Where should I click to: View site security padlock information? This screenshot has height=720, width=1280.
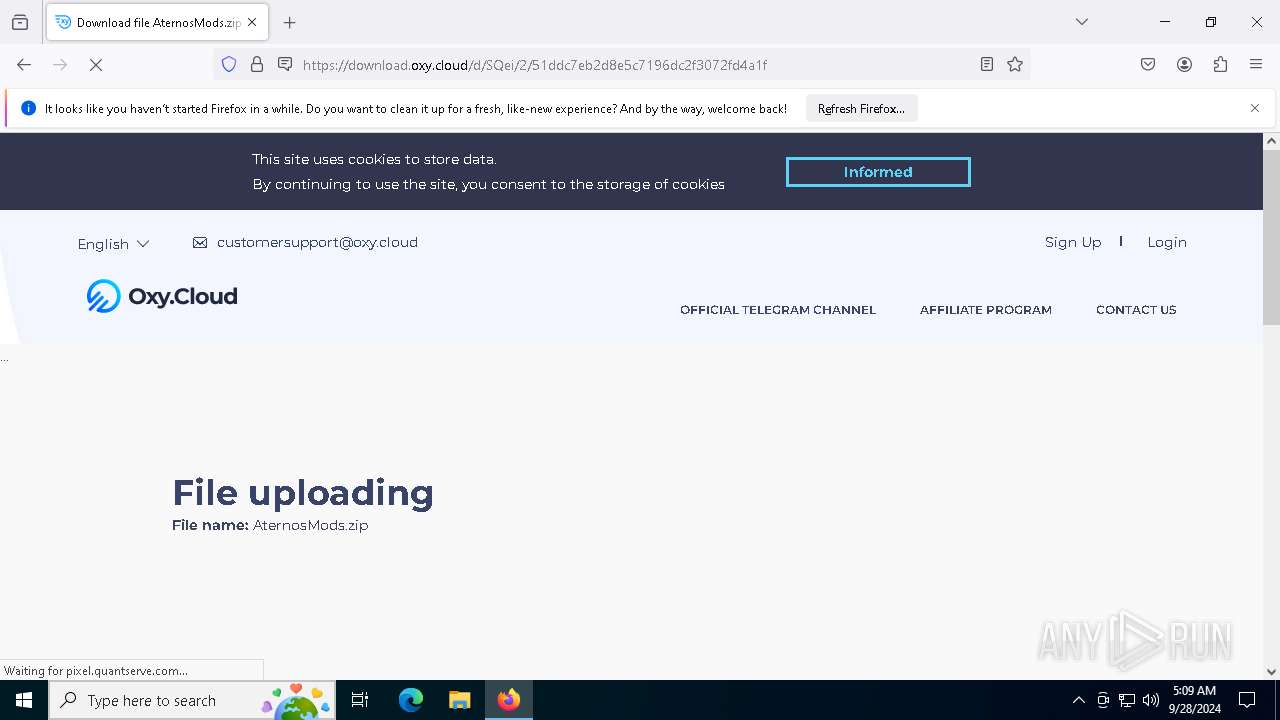click(257, 65)
